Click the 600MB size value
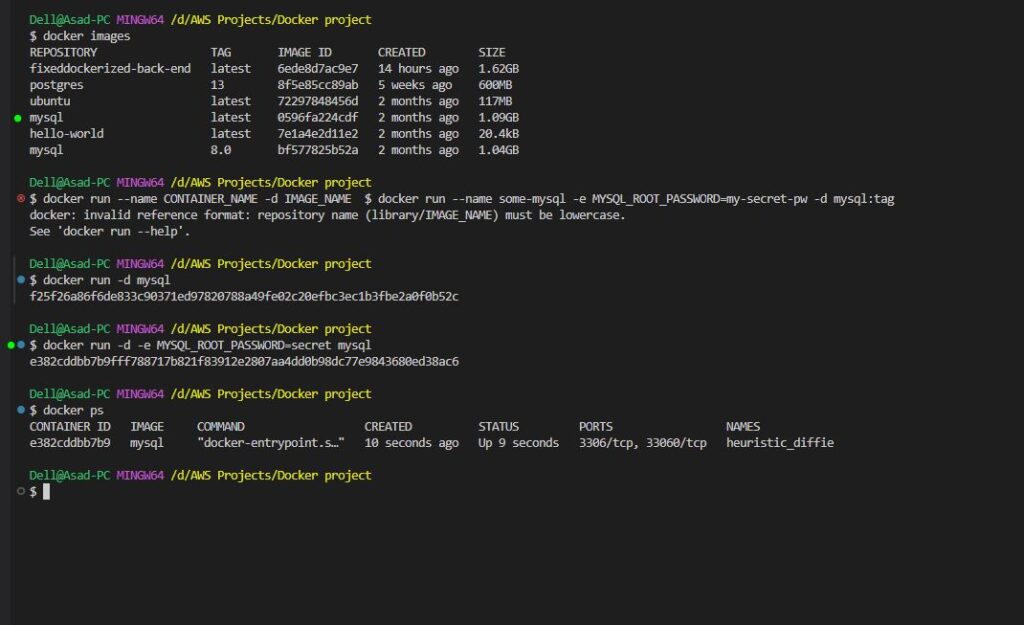Viewport: 1024px width, 625px height. [495, 85]
